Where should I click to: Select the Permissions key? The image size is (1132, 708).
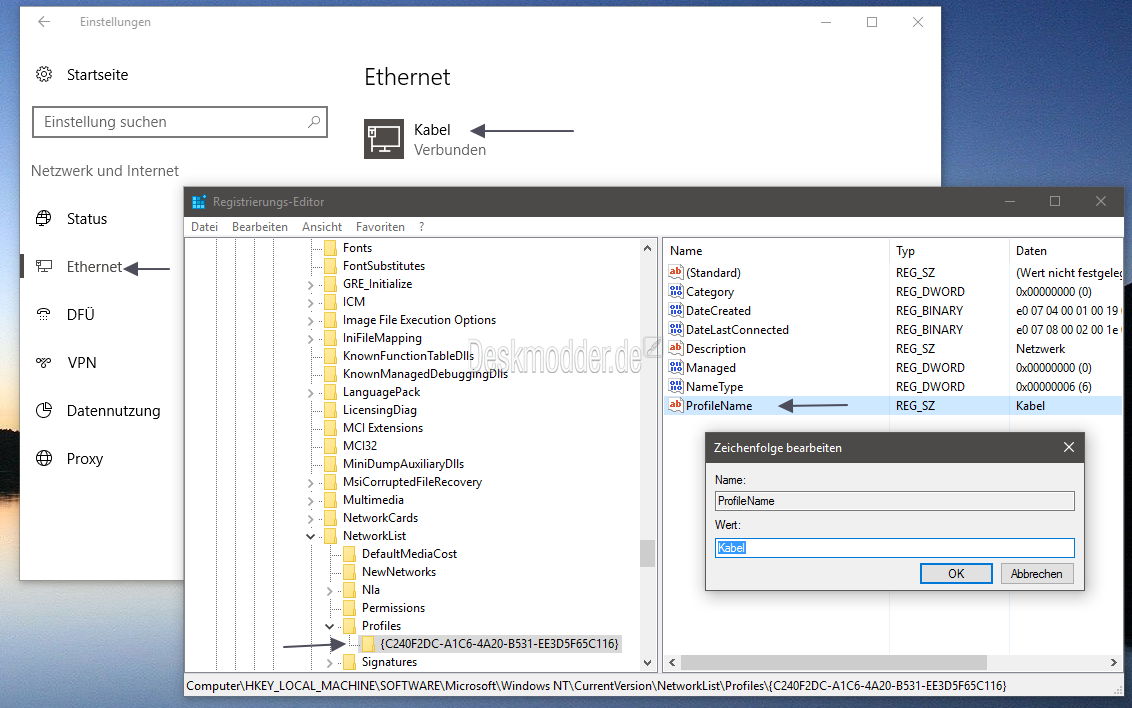[393, 608]
